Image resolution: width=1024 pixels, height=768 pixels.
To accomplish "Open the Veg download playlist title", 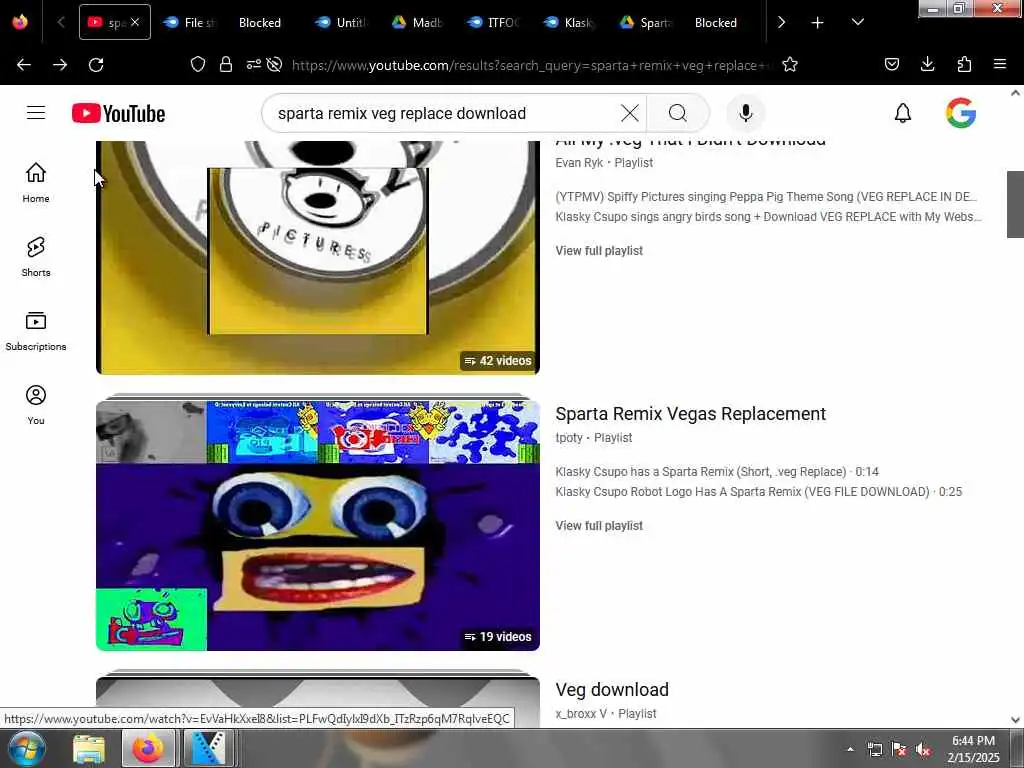I will pos(612,690).
